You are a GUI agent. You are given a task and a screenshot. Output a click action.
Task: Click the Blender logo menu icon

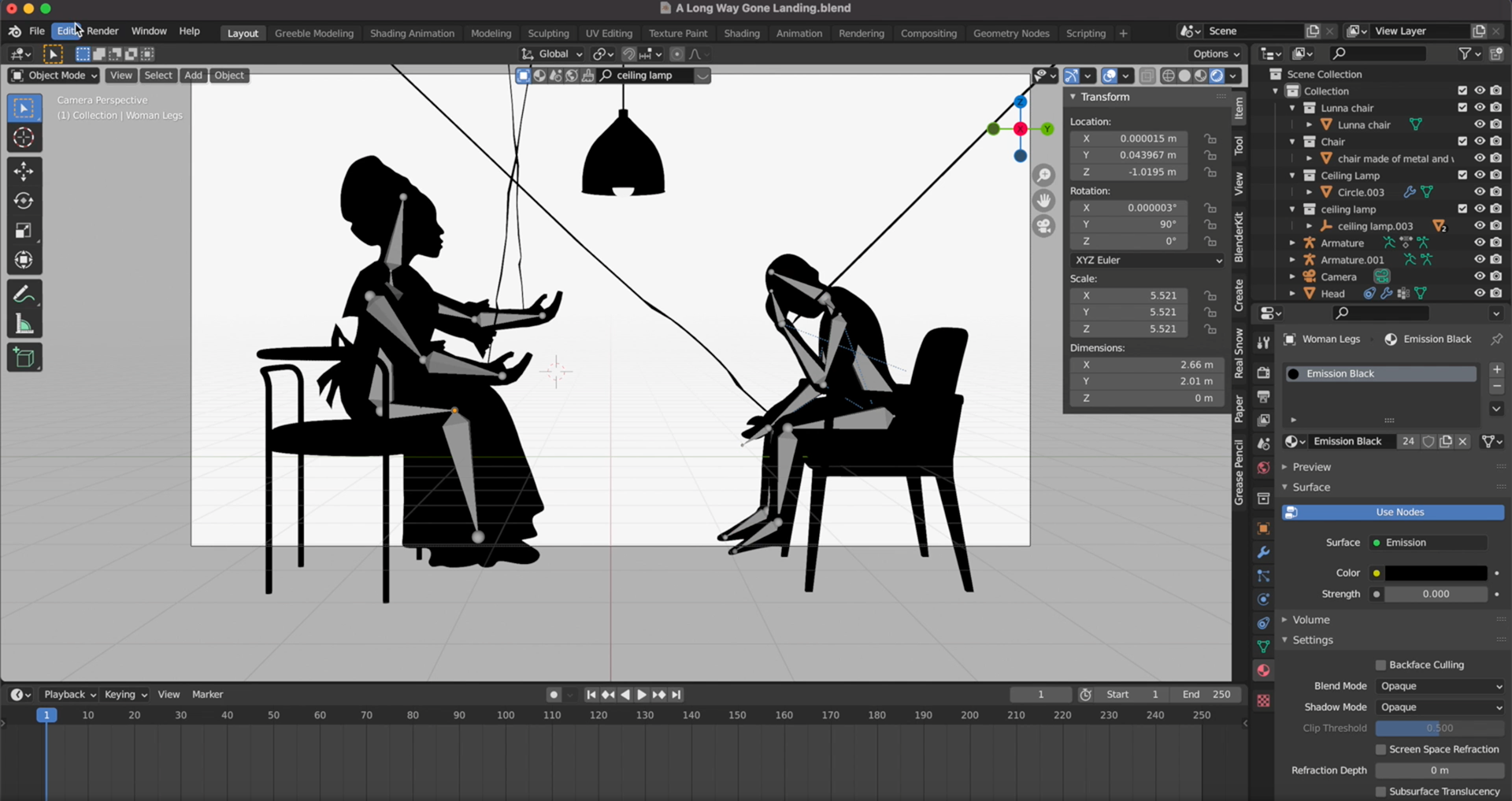15,32
